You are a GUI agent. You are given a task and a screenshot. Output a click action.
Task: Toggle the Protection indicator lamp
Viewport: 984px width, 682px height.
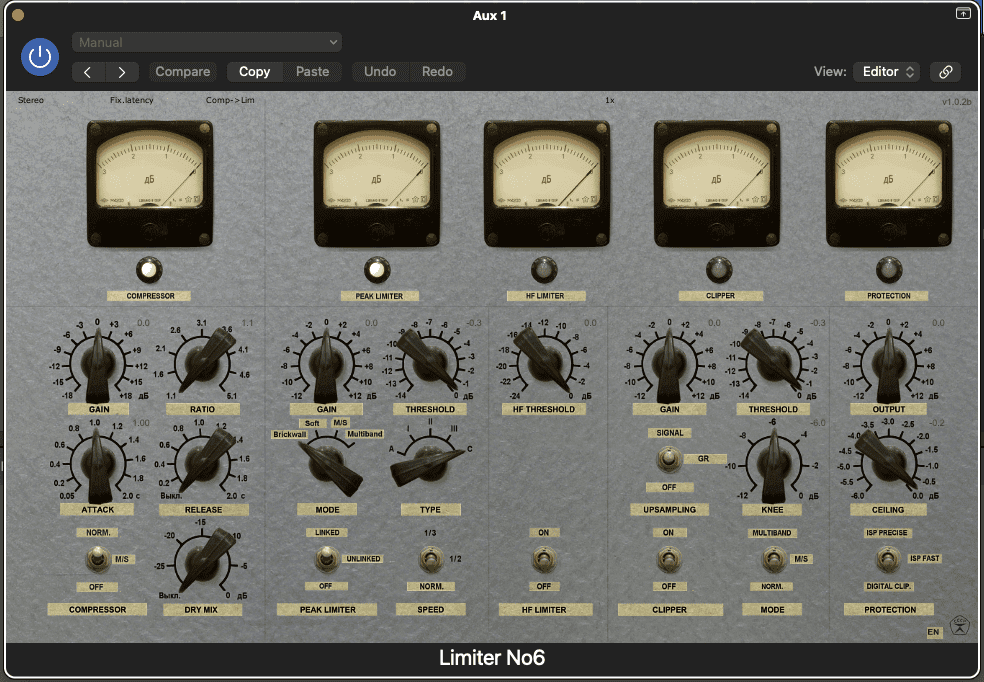(x=889, y=270)
